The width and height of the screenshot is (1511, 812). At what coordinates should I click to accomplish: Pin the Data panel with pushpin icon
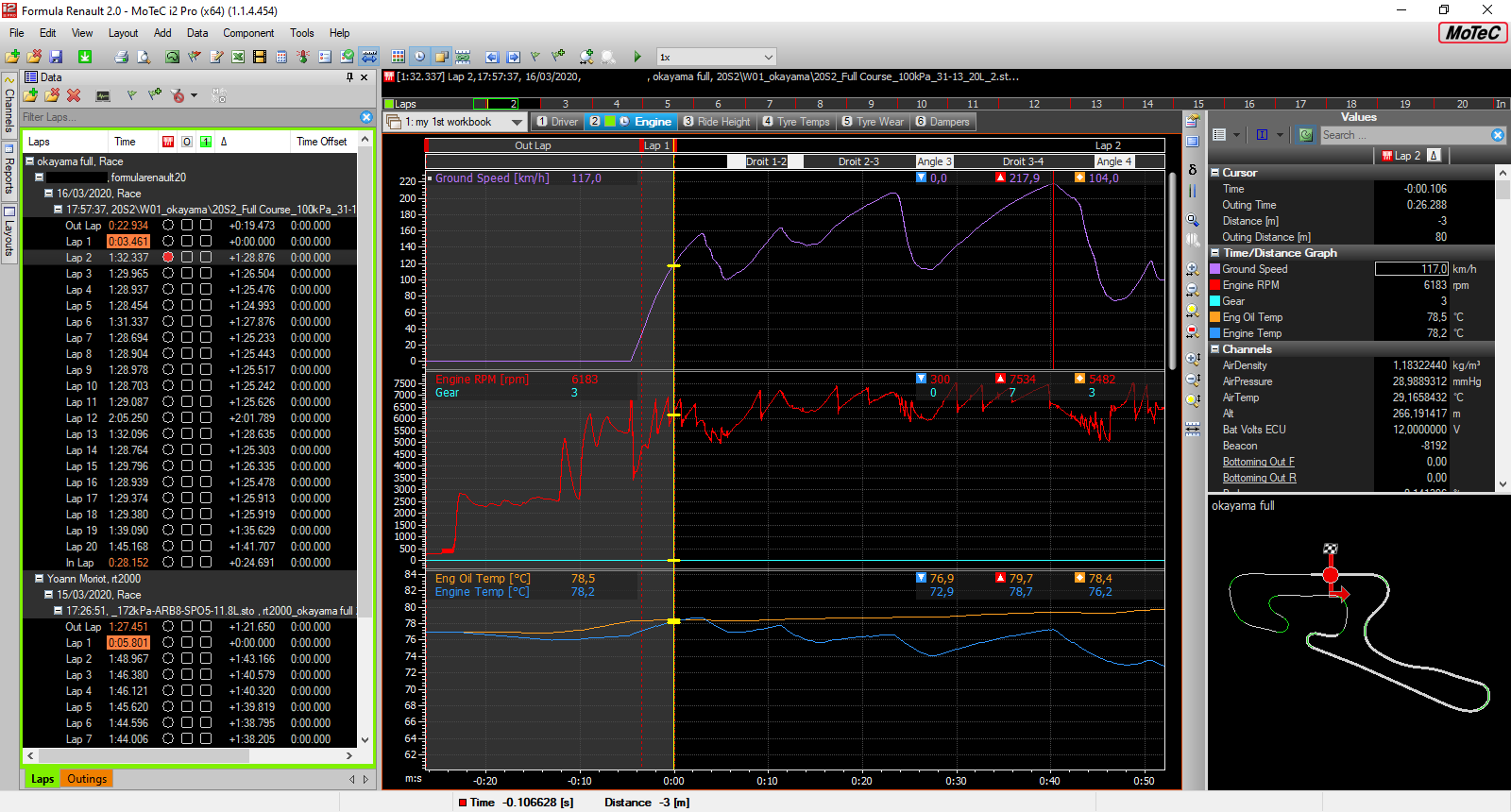[349, 77]
